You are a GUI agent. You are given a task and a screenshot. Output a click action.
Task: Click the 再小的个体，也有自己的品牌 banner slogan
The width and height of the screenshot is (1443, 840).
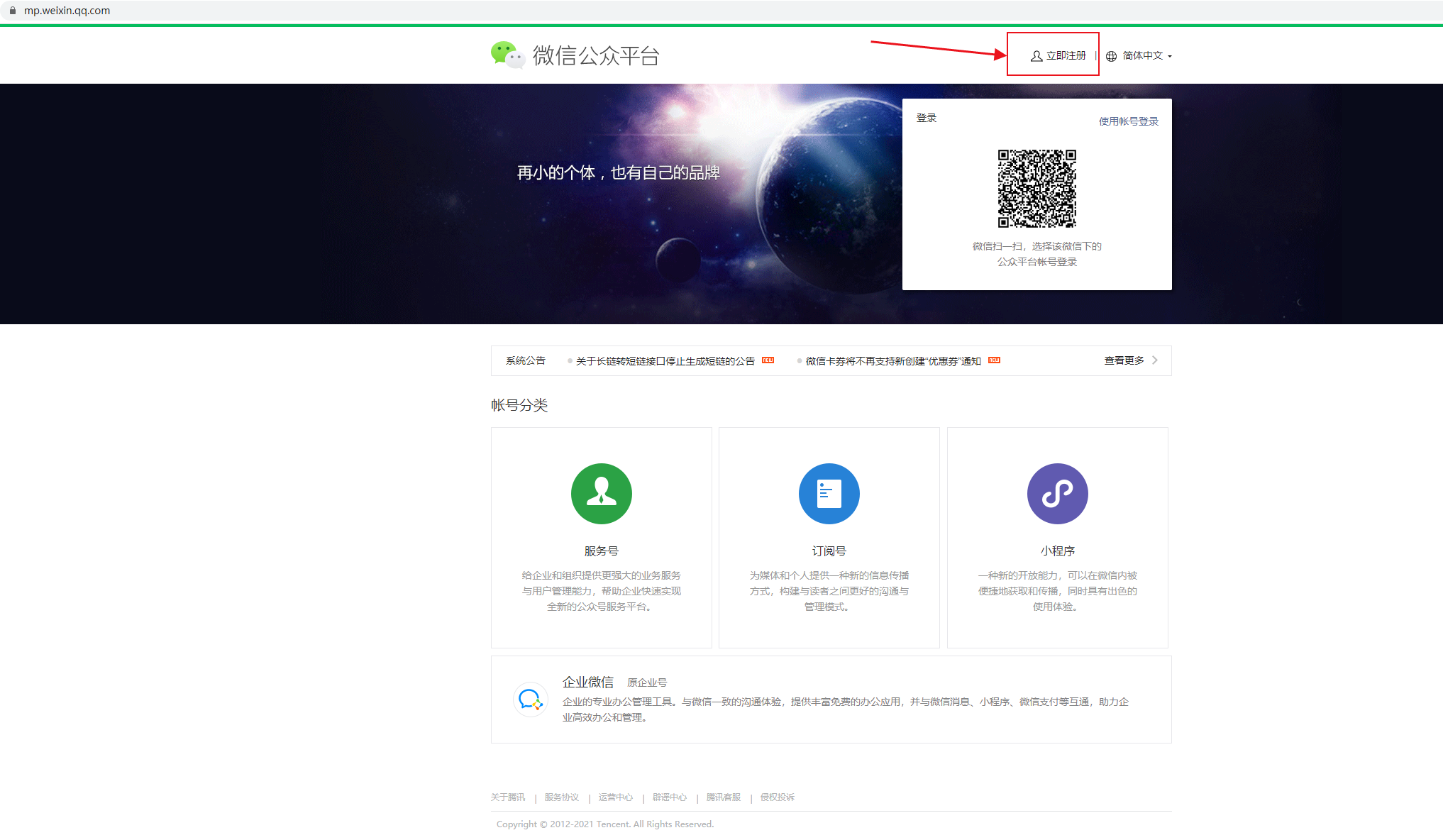coord(618,172)
